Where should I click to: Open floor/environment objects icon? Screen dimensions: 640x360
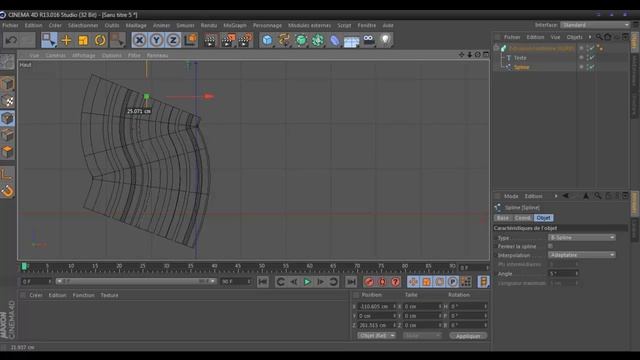pos(351,40)
